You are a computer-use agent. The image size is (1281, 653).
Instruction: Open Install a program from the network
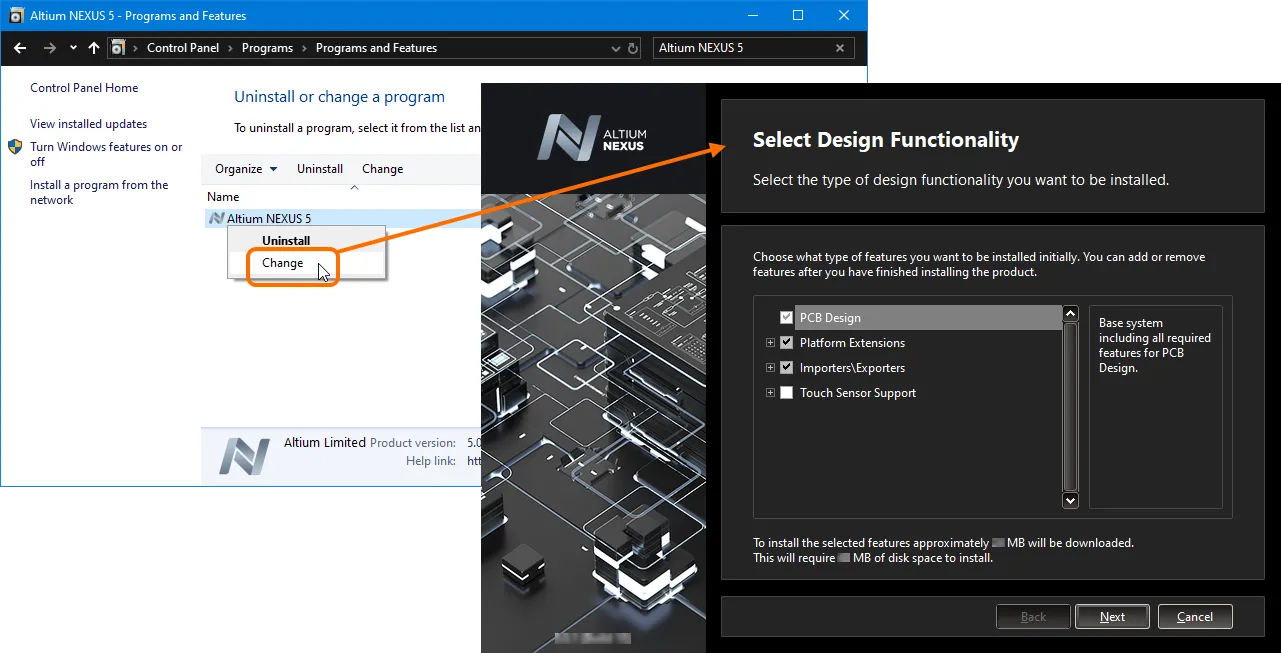(x=99, y=192)
